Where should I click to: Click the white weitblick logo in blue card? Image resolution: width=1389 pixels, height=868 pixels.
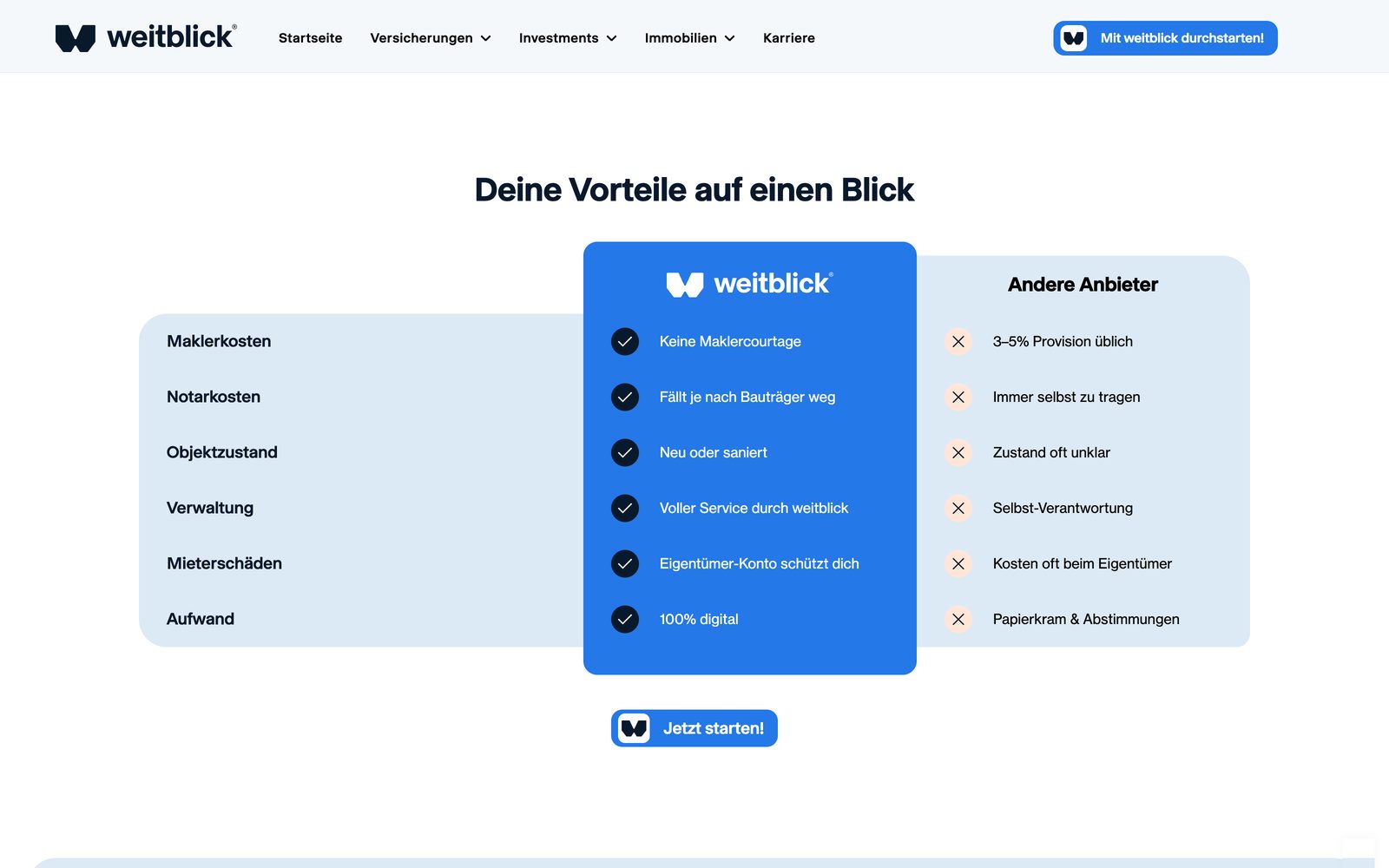[x=749, y=284]
